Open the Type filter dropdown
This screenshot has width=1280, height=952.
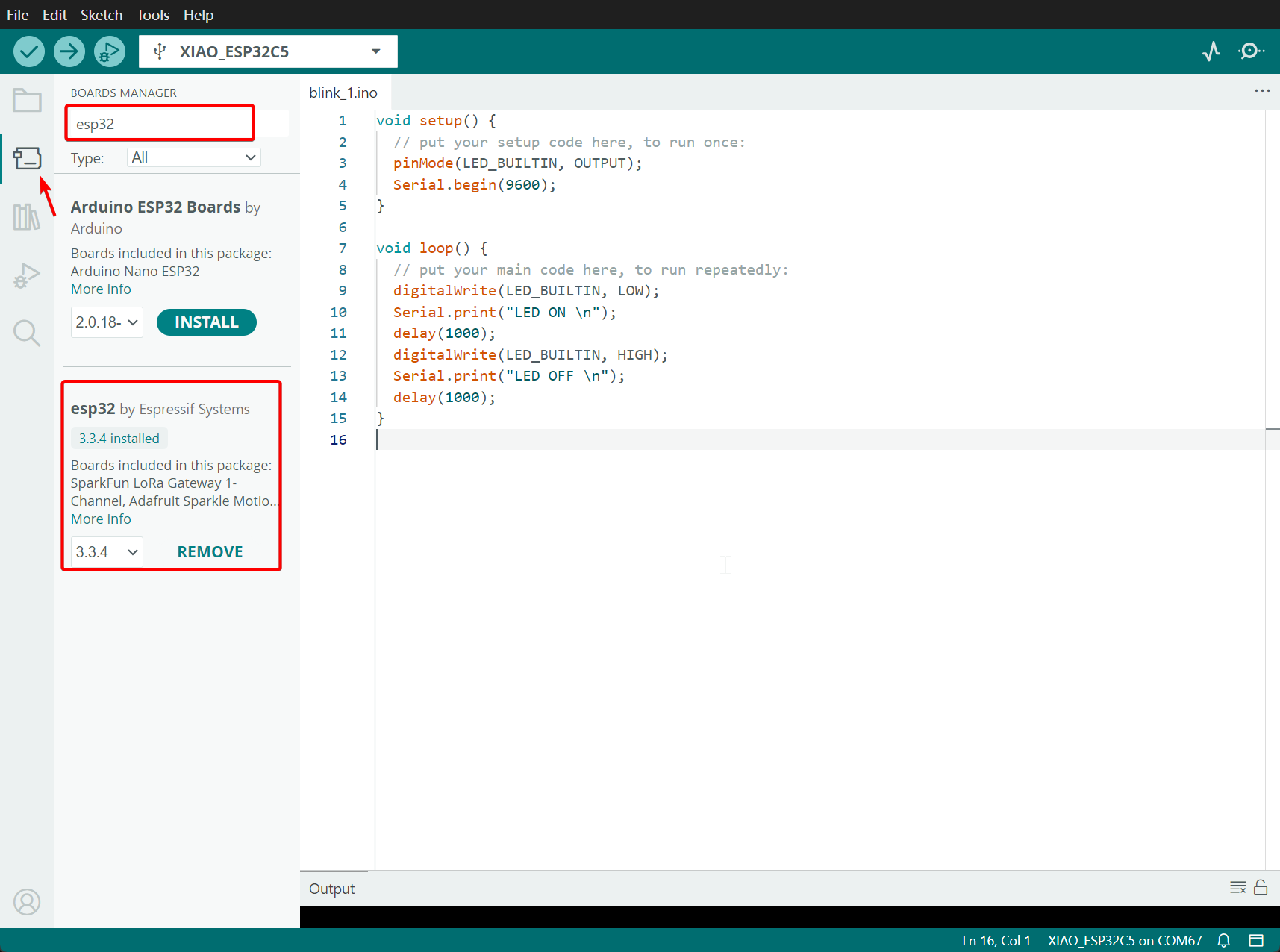click(193, 157)
